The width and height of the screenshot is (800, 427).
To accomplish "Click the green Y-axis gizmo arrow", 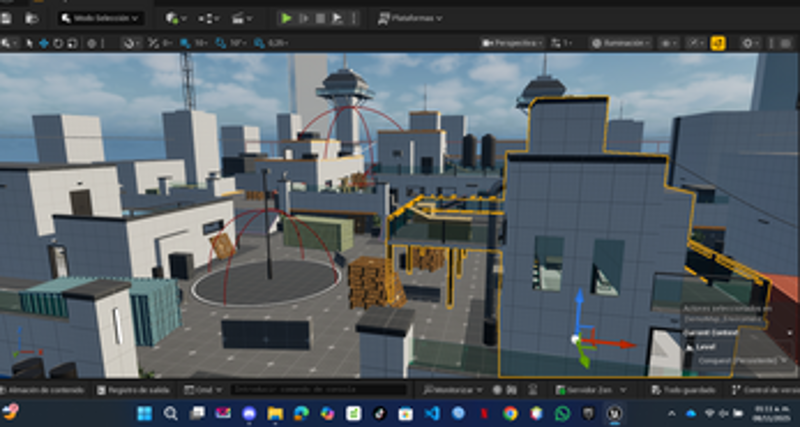I will [584, 358].
